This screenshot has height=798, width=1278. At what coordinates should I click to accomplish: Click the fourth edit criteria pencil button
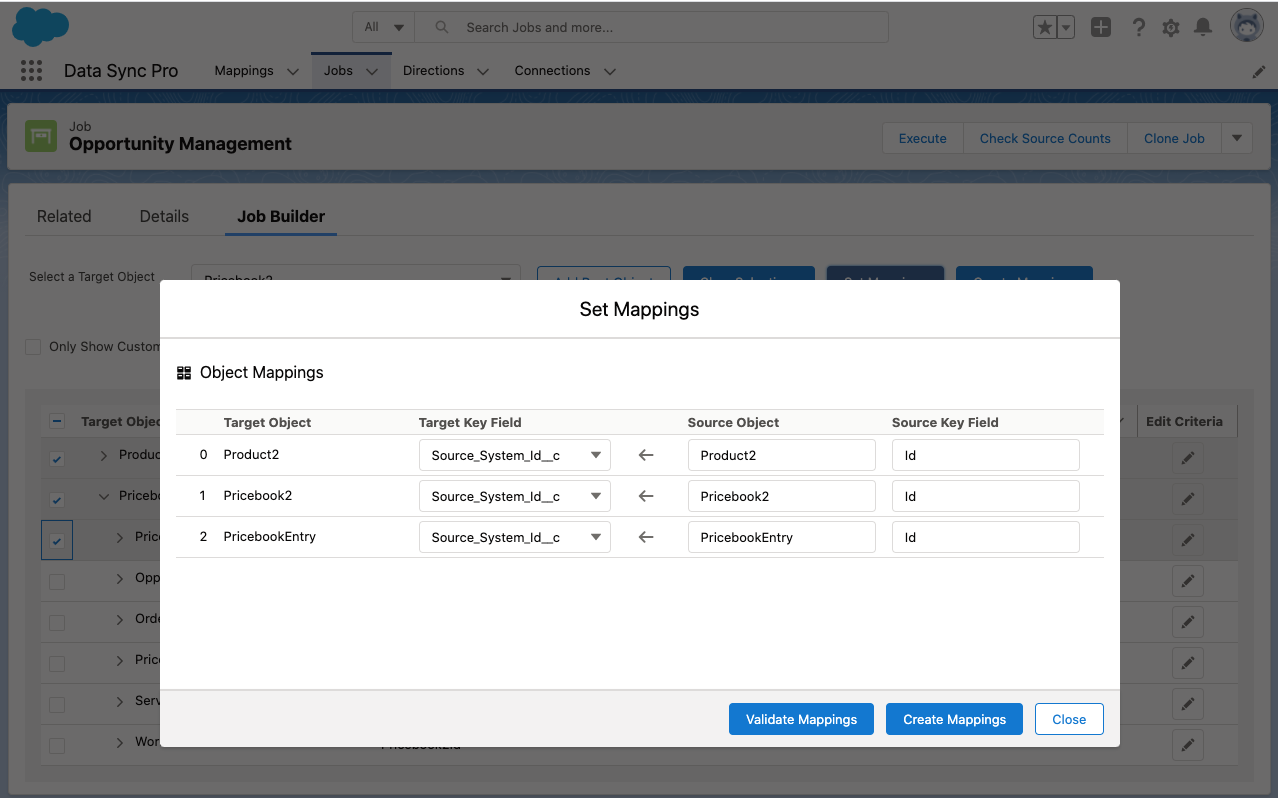pyautogui.click(x=1187, y=581)
